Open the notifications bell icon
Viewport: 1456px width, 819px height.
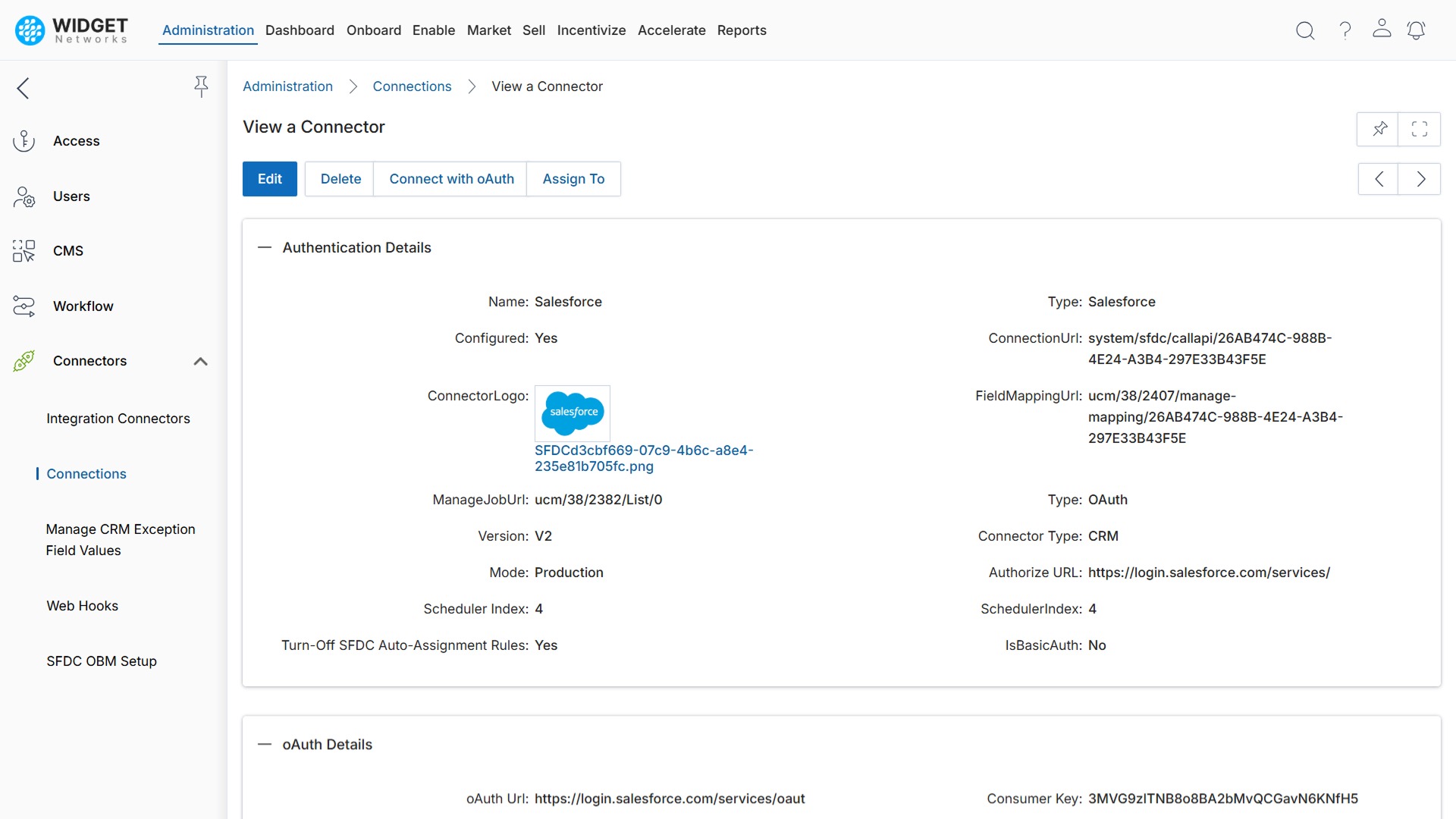tap(1416, 30)
